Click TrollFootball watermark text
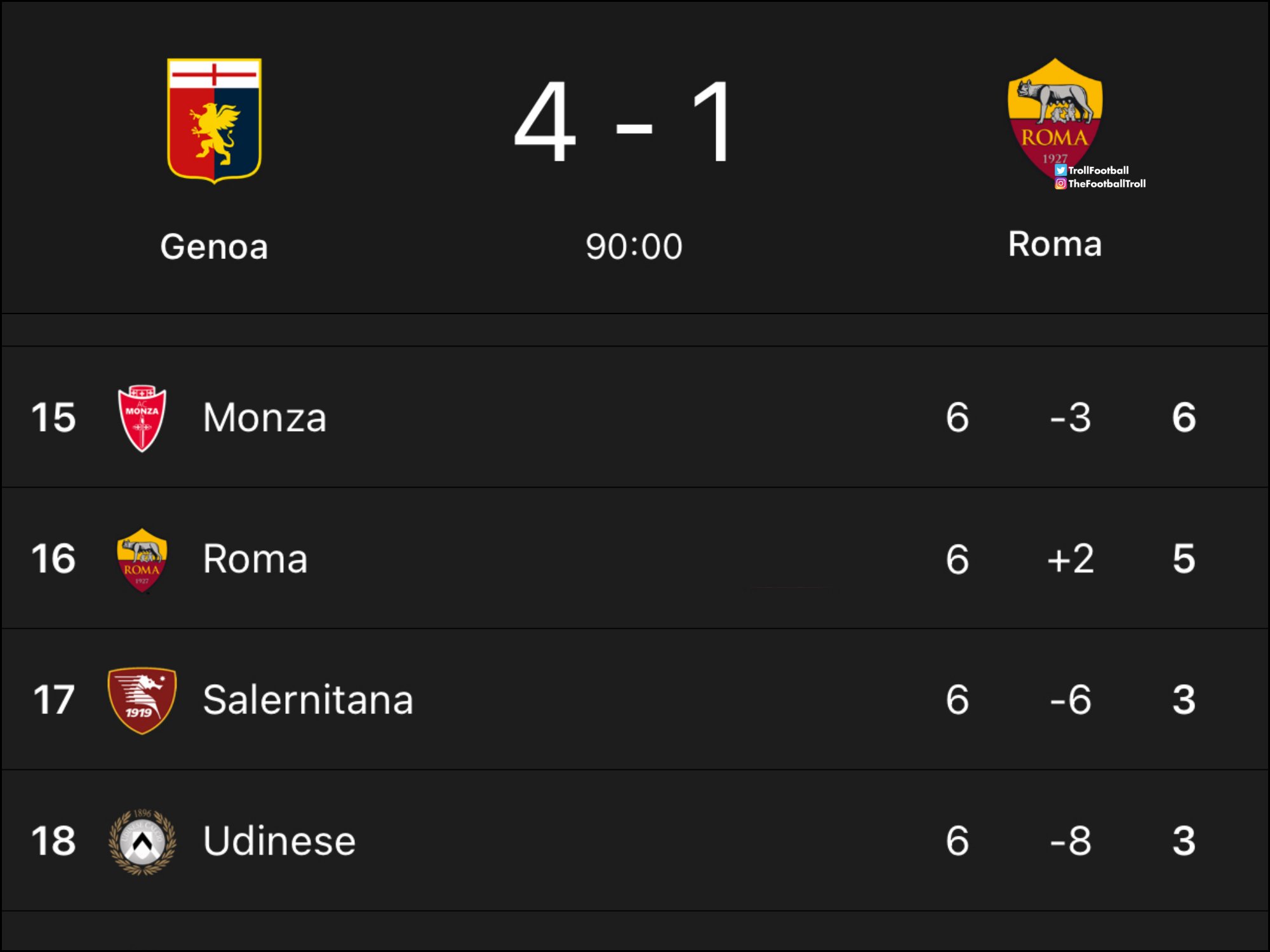This screenshot has width=1270, height=952. pyautogui.click(x=1099, y=170)
